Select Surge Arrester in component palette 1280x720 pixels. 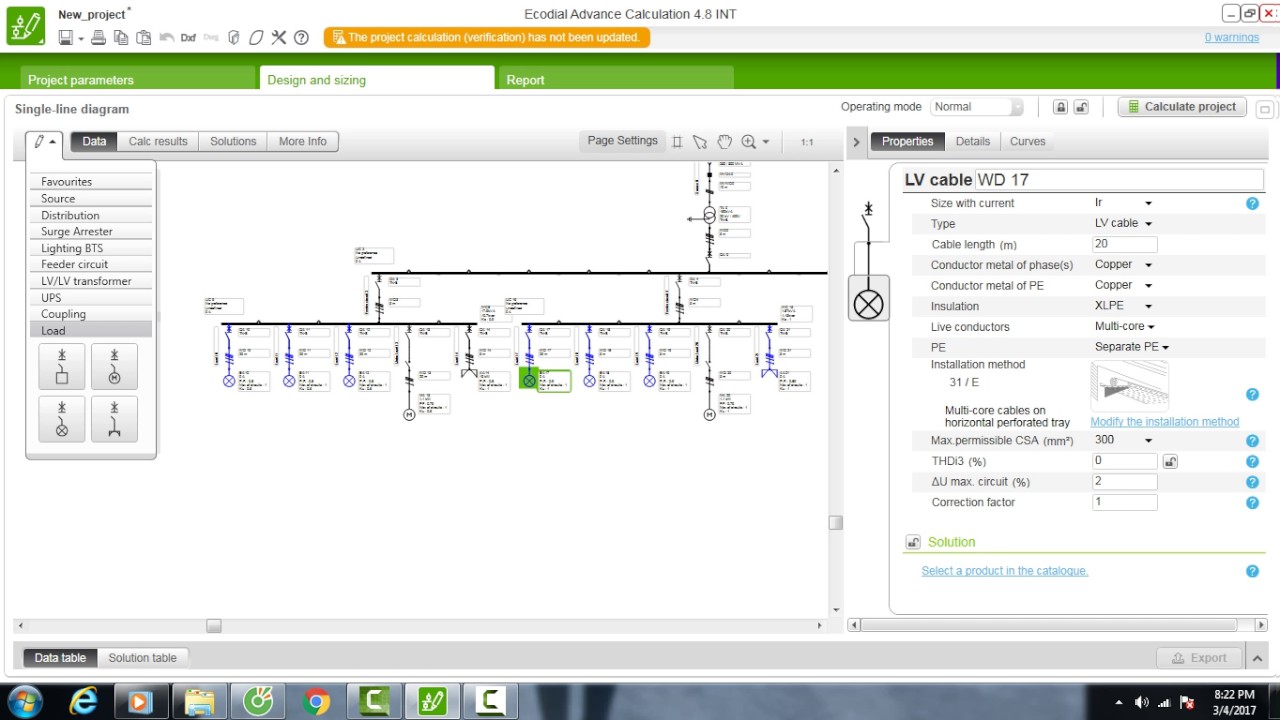pyautogui.click(x=91, y=231)
